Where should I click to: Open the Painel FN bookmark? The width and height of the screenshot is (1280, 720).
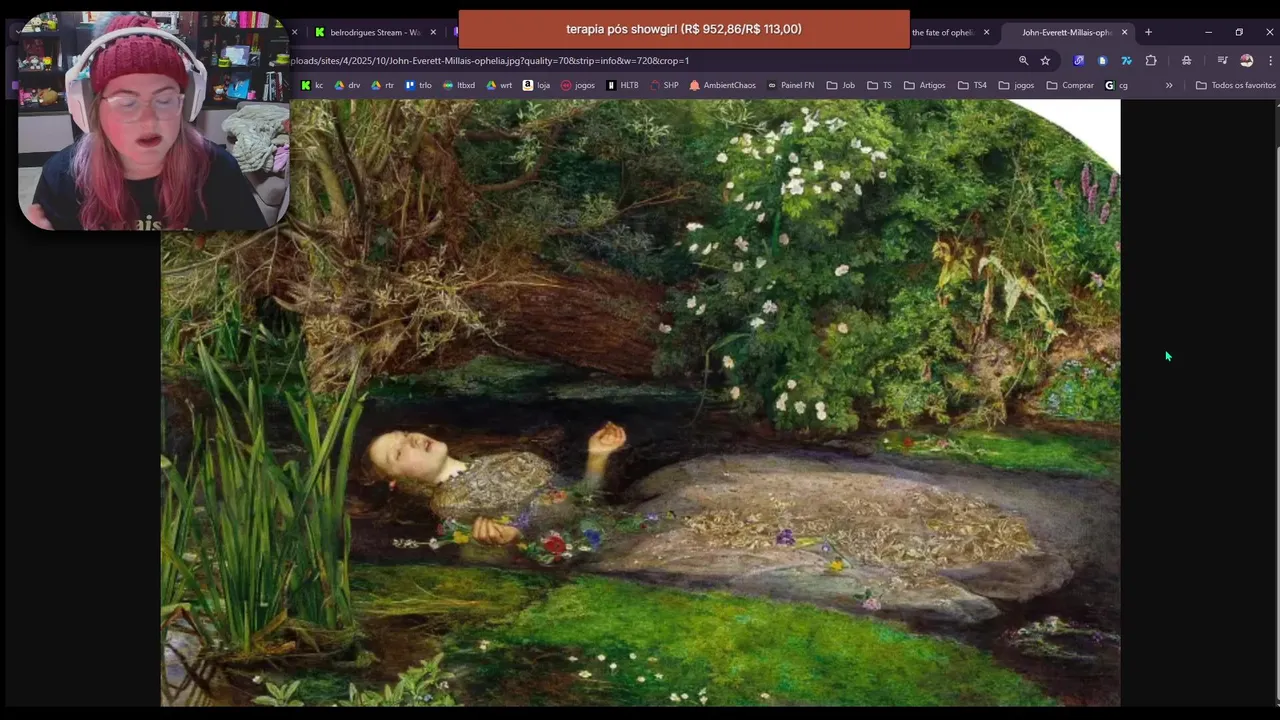click(x=790, y=85)
